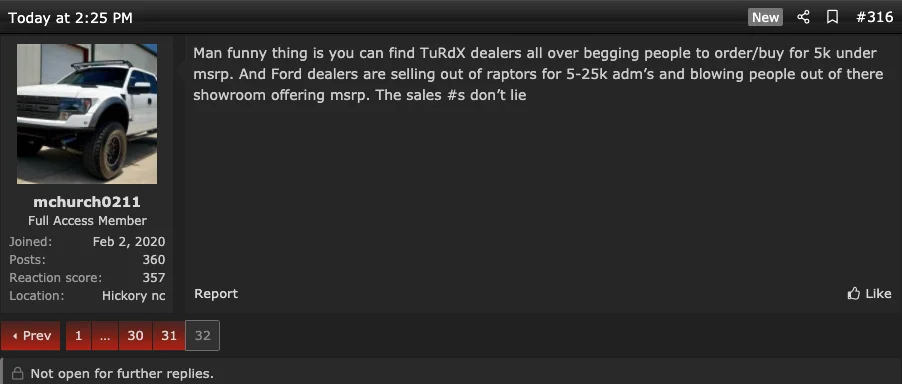This screenshot has width=902, height=384.
Task: Click the thumbs-up Like icon
Action: pyautogui.click(x=854, y=294)
